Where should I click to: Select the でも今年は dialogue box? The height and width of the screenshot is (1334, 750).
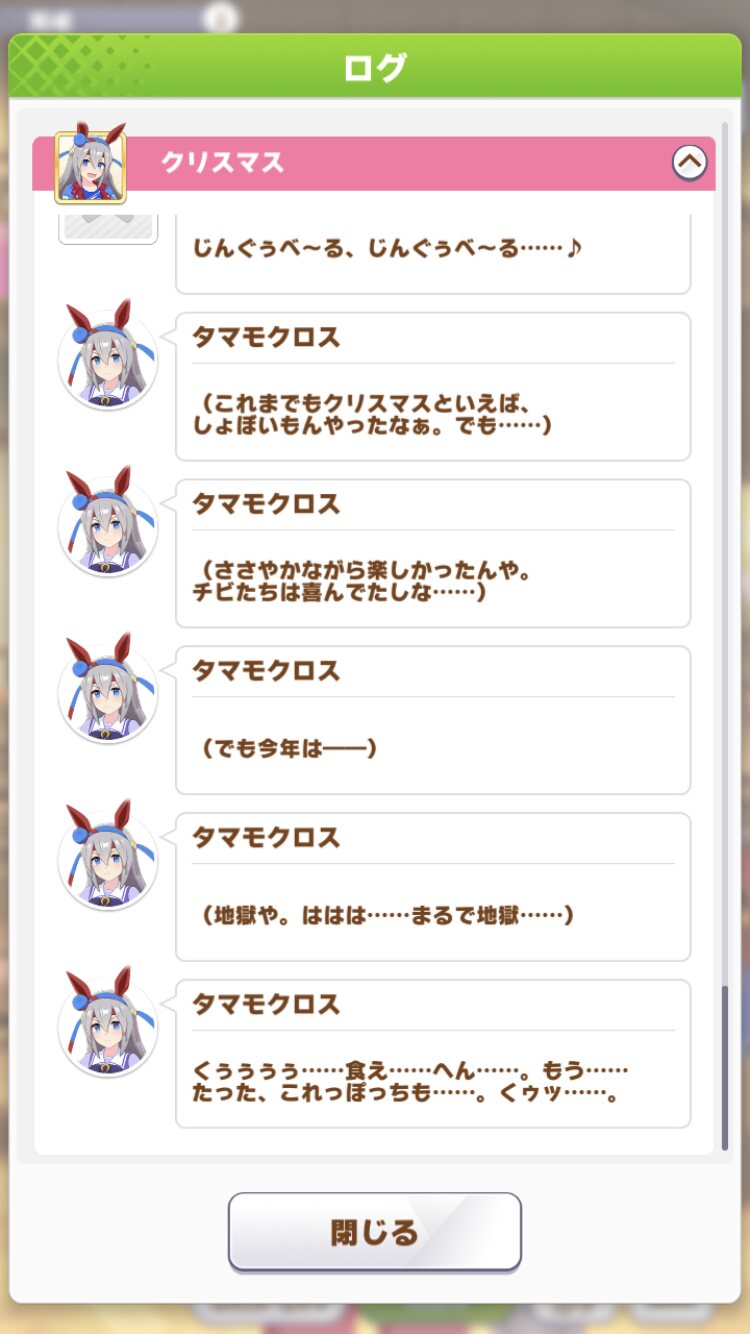tap(433, 720)
